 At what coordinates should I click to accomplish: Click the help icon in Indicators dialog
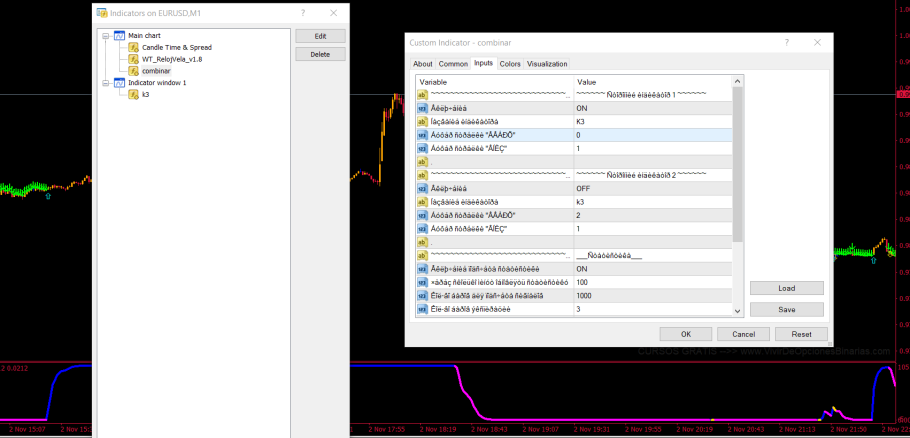coord(303,13)
